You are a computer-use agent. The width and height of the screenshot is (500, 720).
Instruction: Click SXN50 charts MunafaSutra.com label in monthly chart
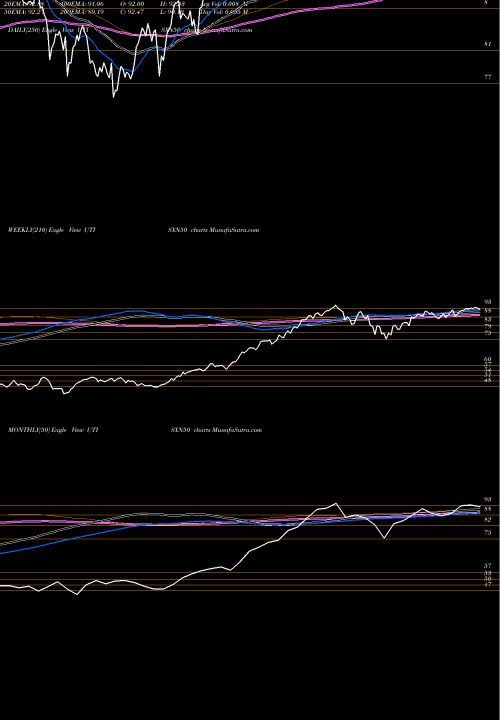(x=216, y=430)
